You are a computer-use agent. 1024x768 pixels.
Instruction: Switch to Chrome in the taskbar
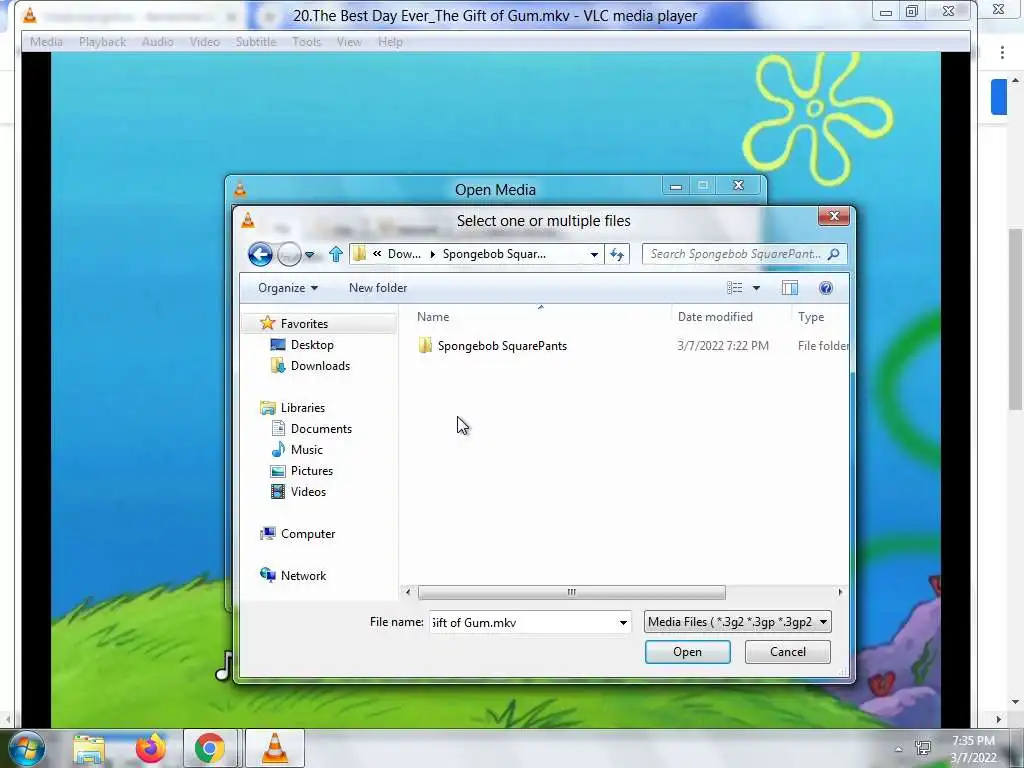click(209, 748)
